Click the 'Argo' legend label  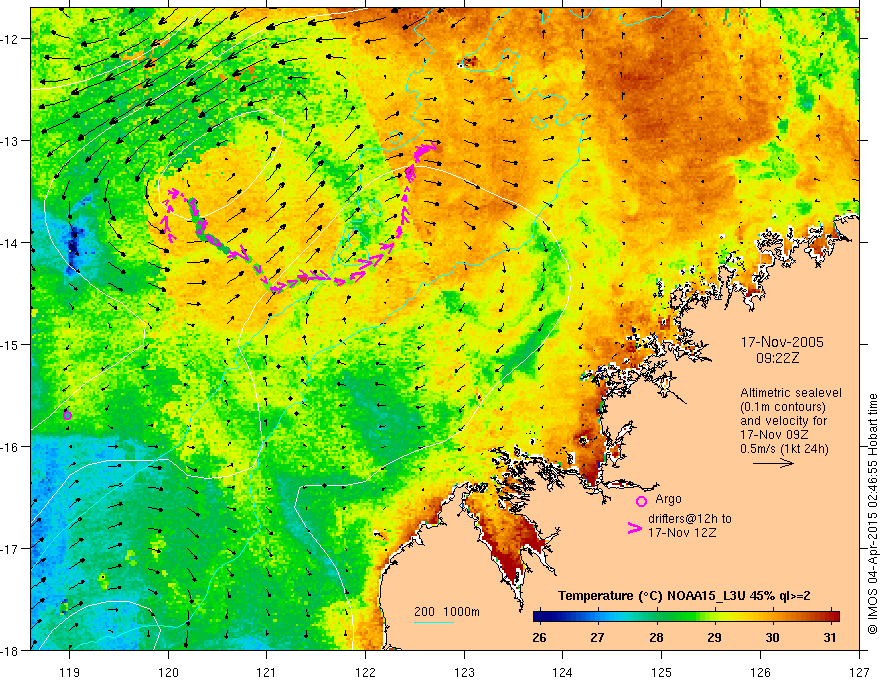pyautogui.click(x=668, y=499)
